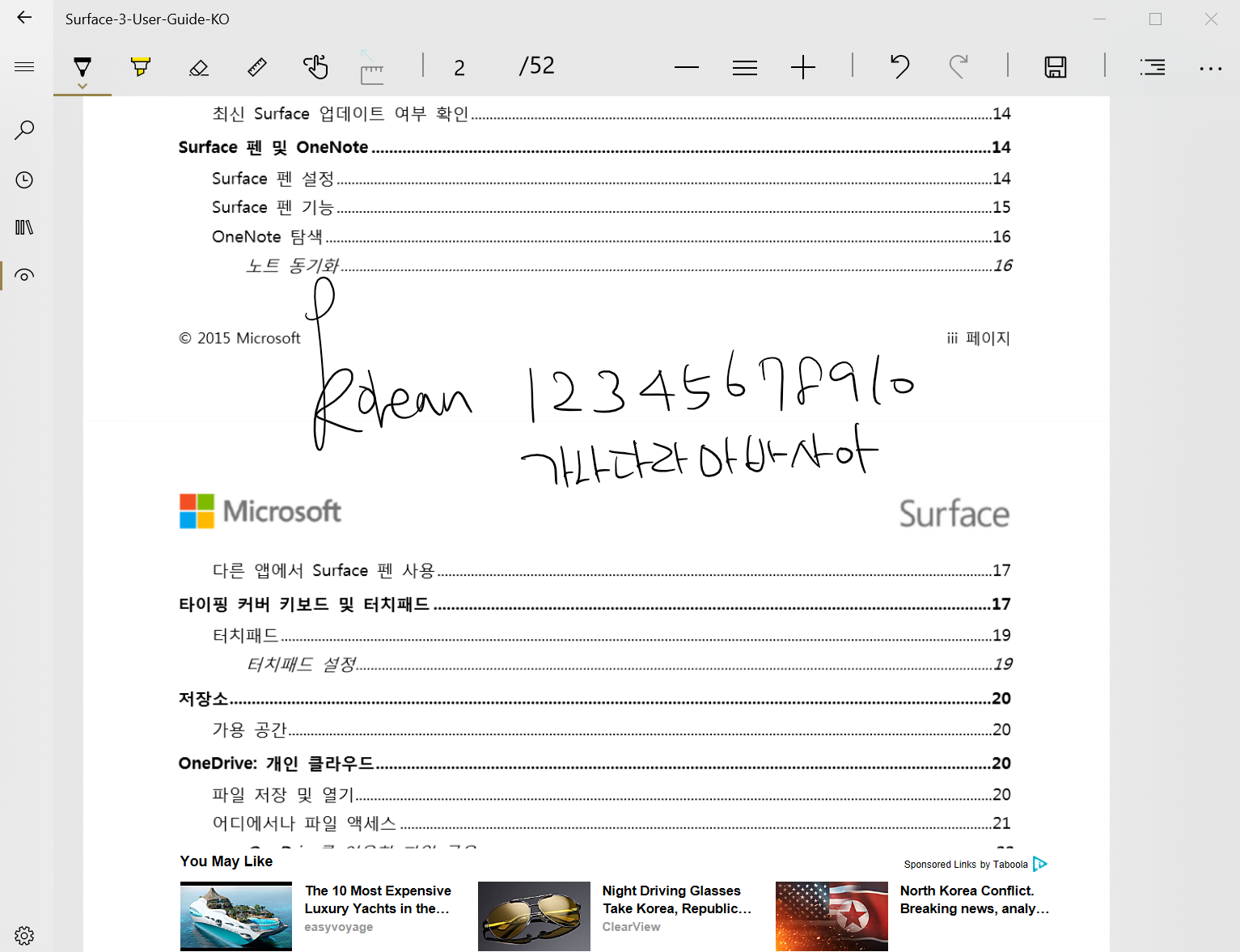
Task: Select the eraser tool
Action: (199, 67)
